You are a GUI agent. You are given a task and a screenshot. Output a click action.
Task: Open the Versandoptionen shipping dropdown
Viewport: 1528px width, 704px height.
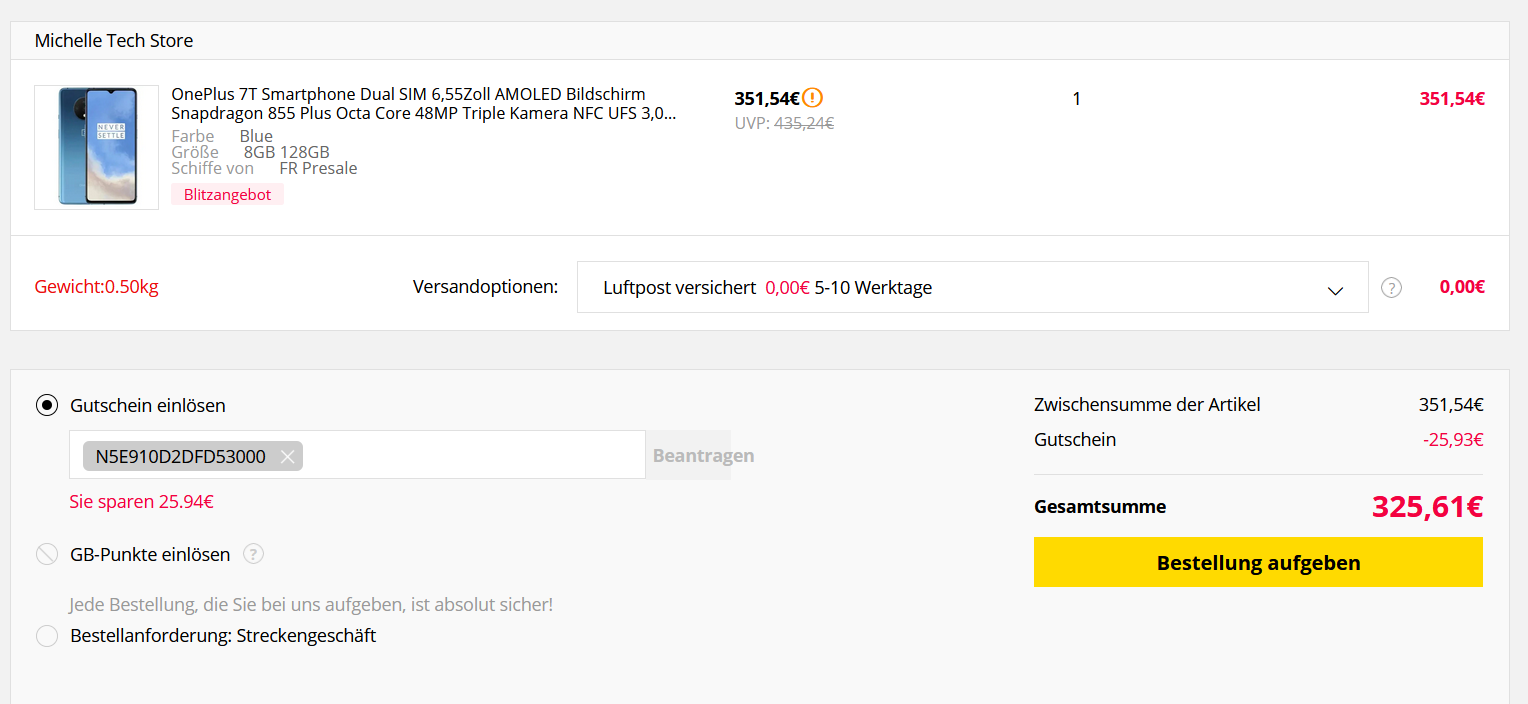pyautogui.click(x=973, y=287)
